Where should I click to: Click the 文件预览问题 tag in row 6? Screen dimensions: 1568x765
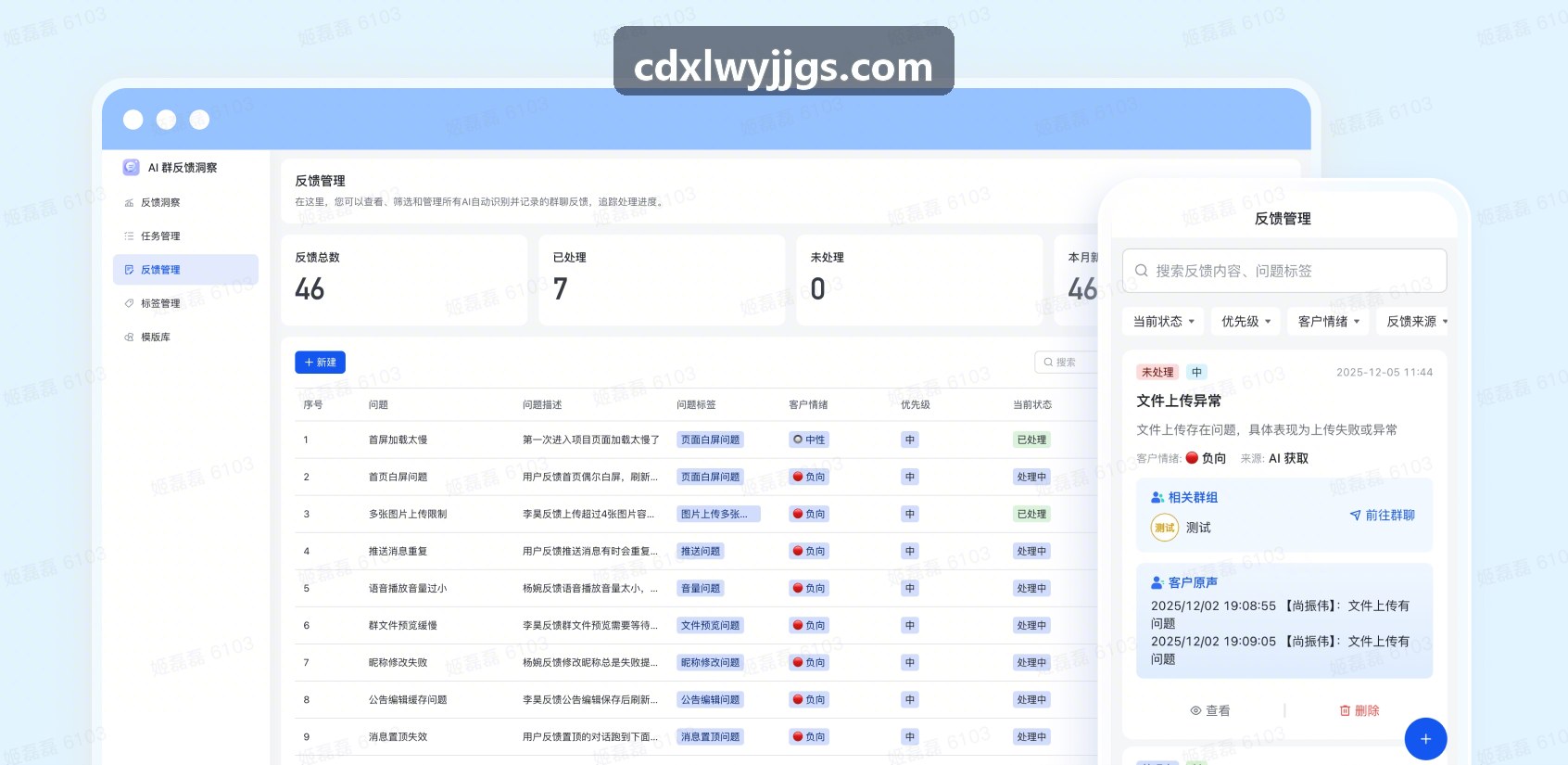tap(711, 626)
